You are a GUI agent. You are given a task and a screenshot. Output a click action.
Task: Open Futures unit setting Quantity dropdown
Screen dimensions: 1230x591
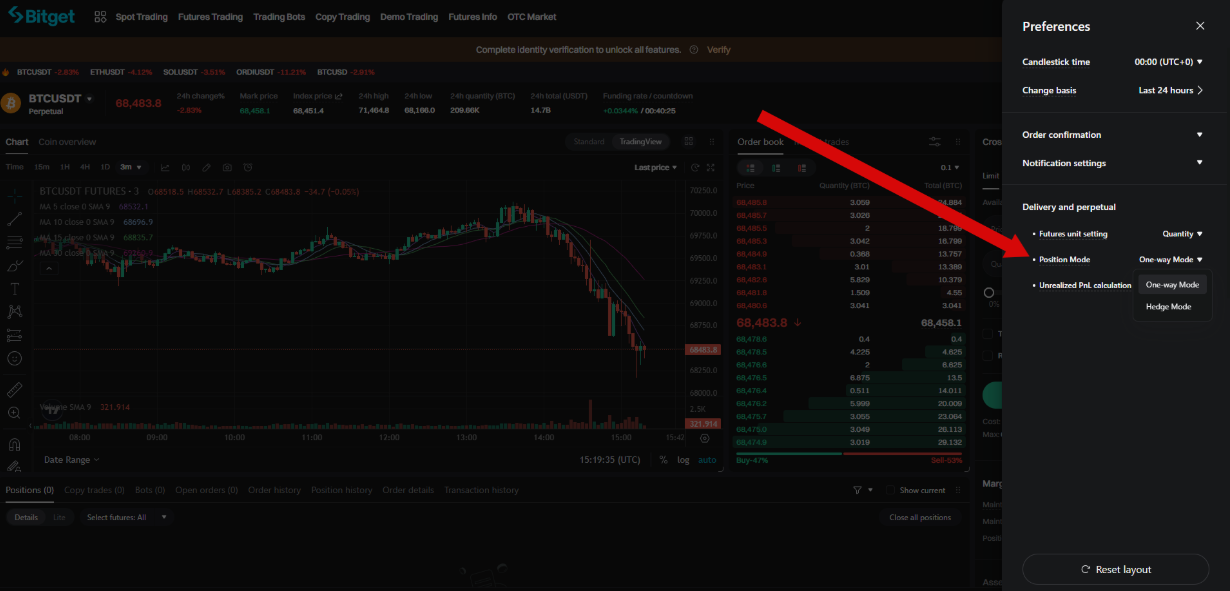(1182, 234)
